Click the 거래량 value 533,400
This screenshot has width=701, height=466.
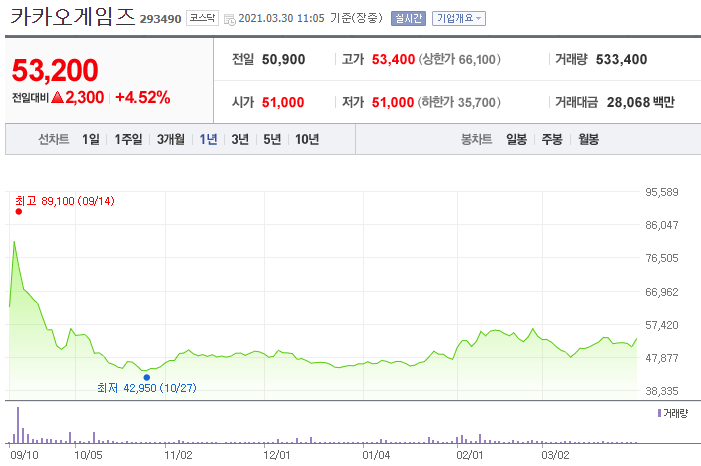coord(621,59)
